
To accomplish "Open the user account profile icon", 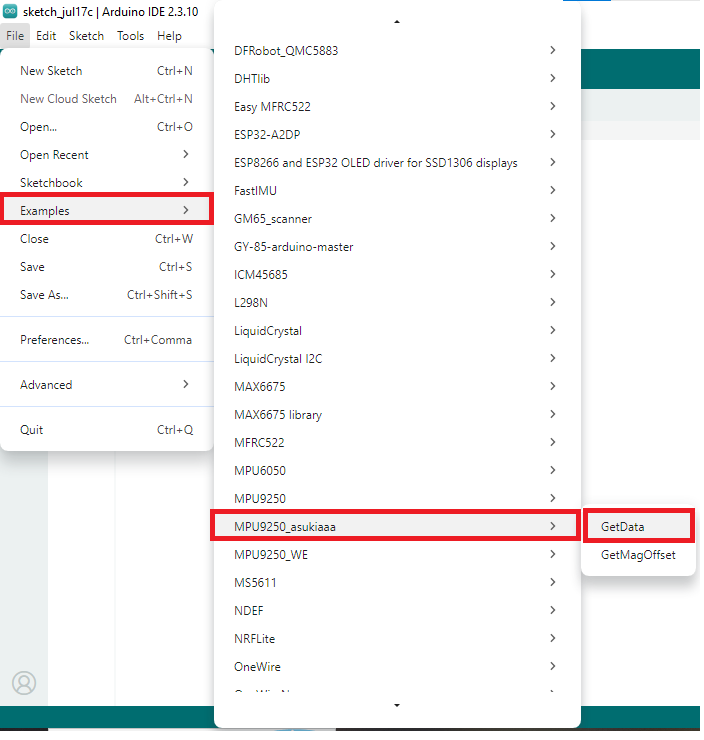I will [x=24, y=683].
